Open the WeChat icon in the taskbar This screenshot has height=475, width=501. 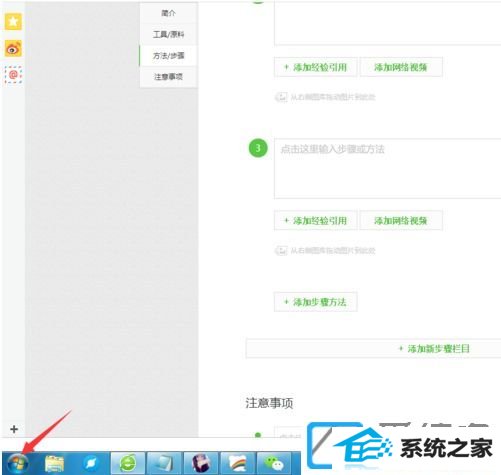(274, 464)
